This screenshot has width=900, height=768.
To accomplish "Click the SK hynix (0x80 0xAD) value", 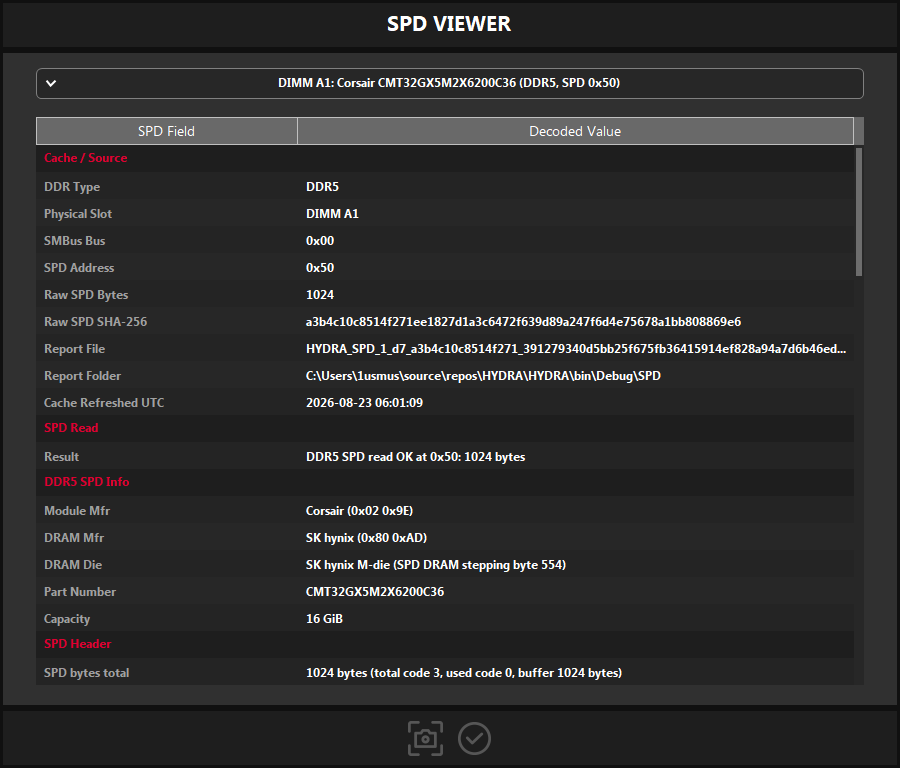I will [366, 537].
